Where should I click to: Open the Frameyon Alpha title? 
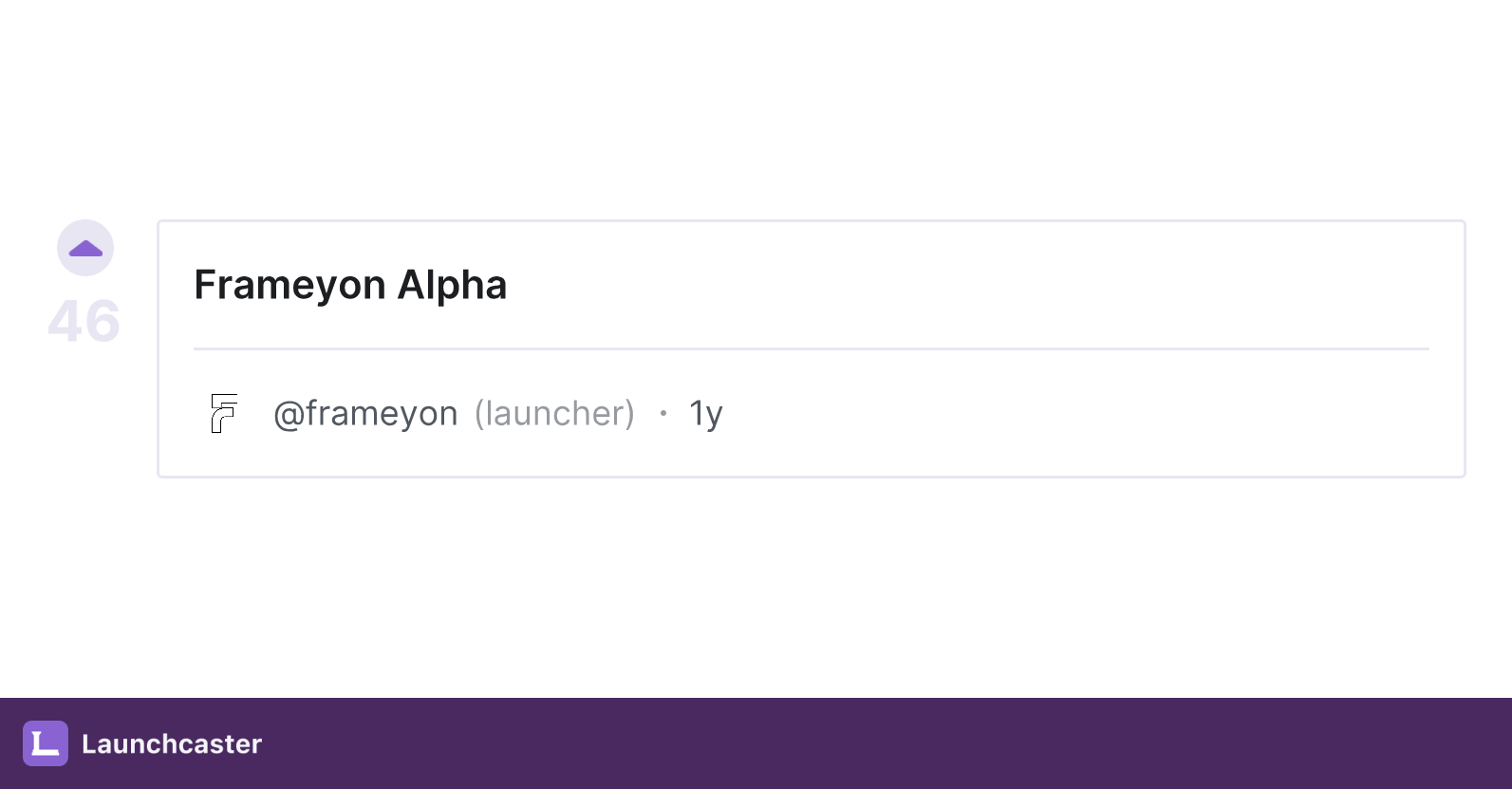coord(350,285)
